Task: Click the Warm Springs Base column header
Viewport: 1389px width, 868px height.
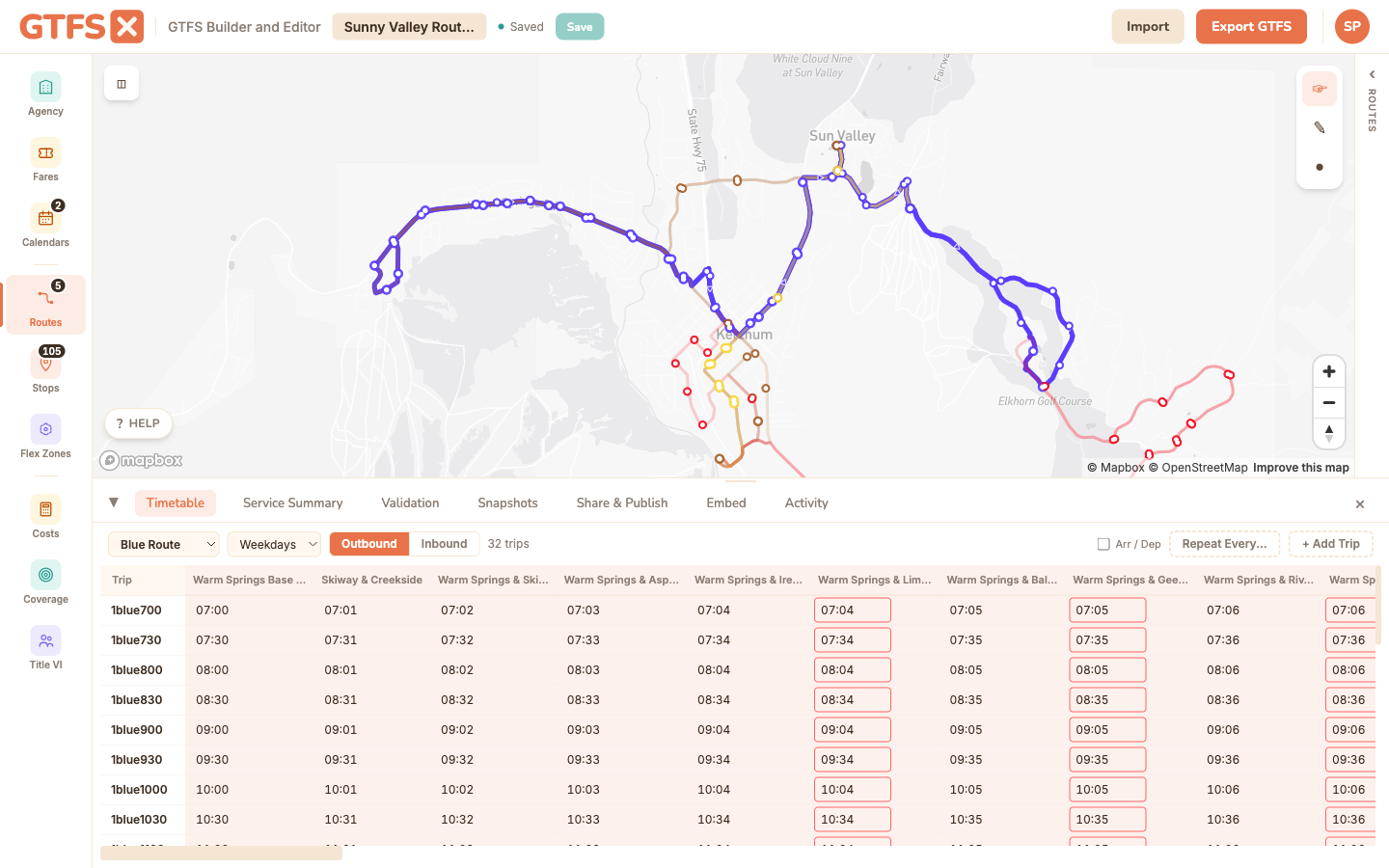Action: (x=249, y=580)
